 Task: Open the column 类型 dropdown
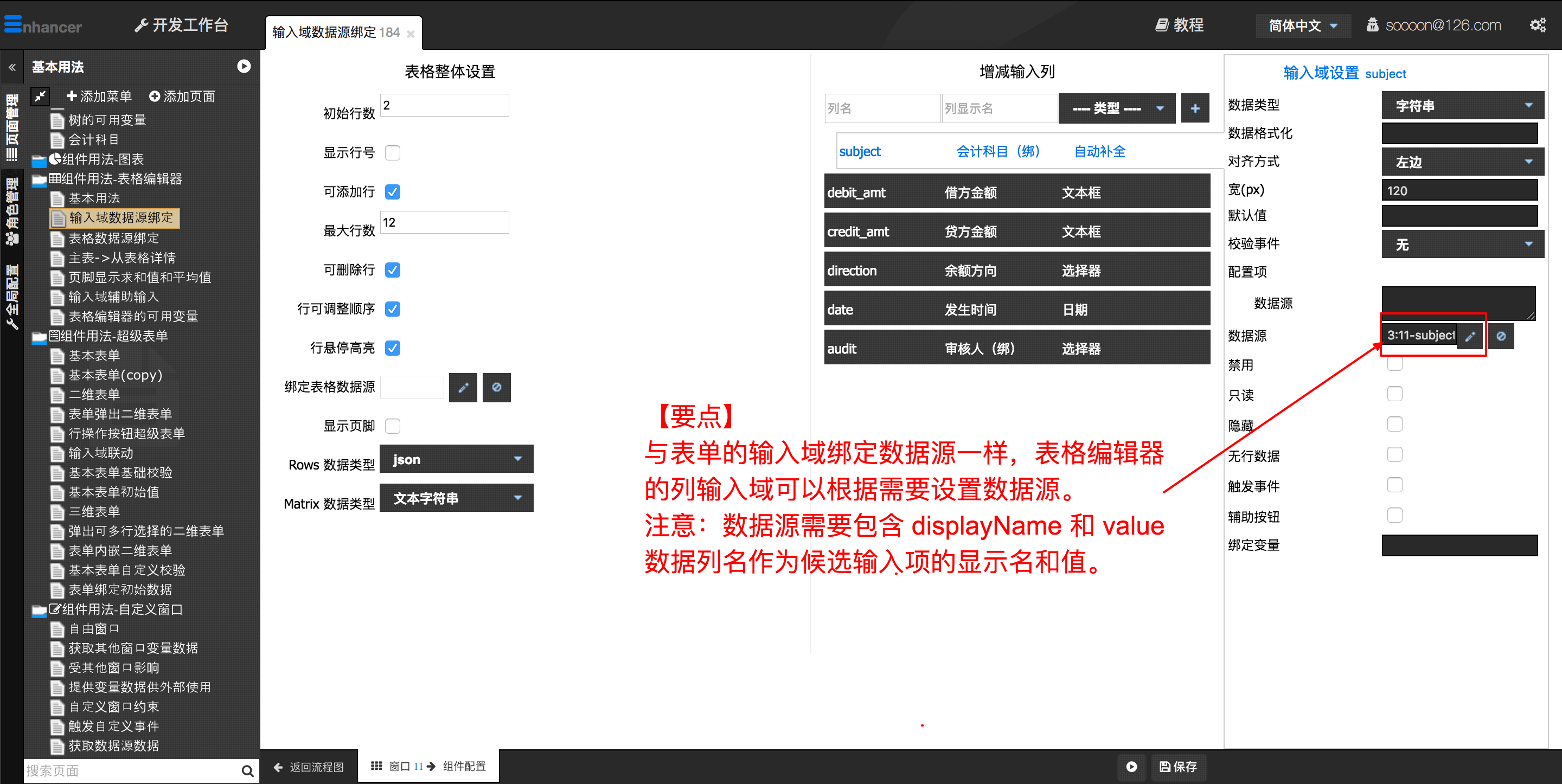coord(1116,108)
